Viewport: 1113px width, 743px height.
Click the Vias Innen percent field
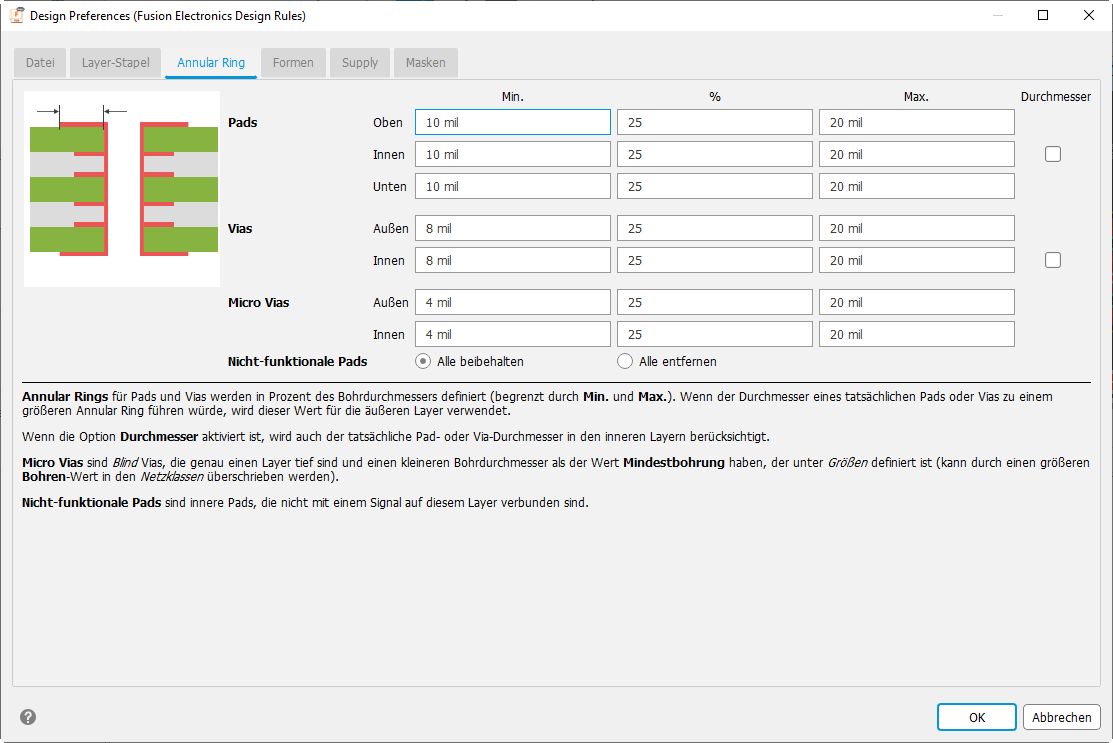pyautogui.click(x=715, y=260)
